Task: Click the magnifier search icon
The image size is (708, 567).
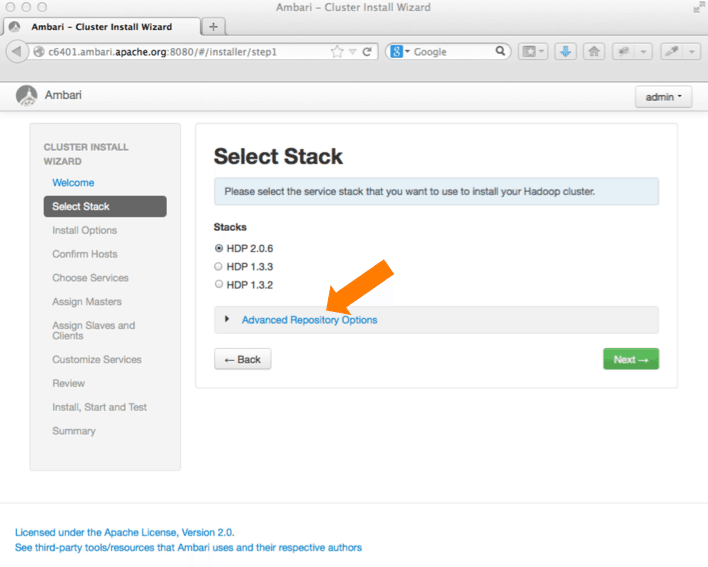Action: tap(500, 51)
